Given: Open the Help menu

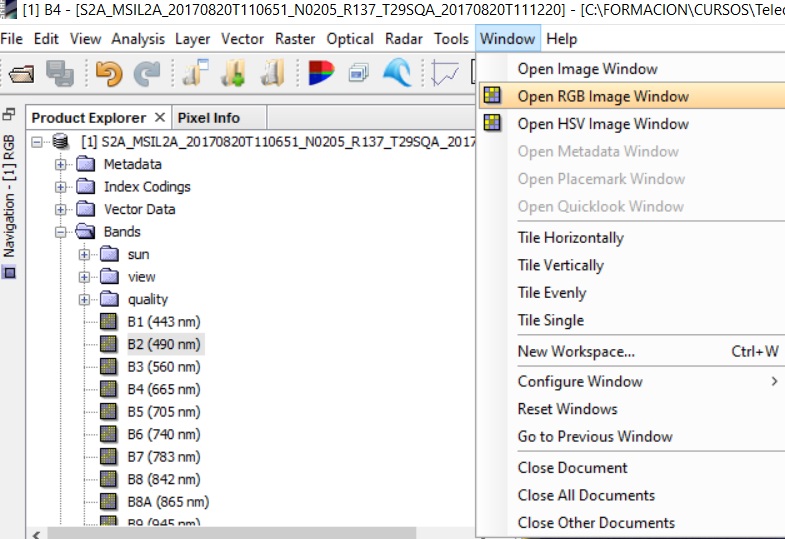Looking at the screenshot, I should [x=562, y=39].
